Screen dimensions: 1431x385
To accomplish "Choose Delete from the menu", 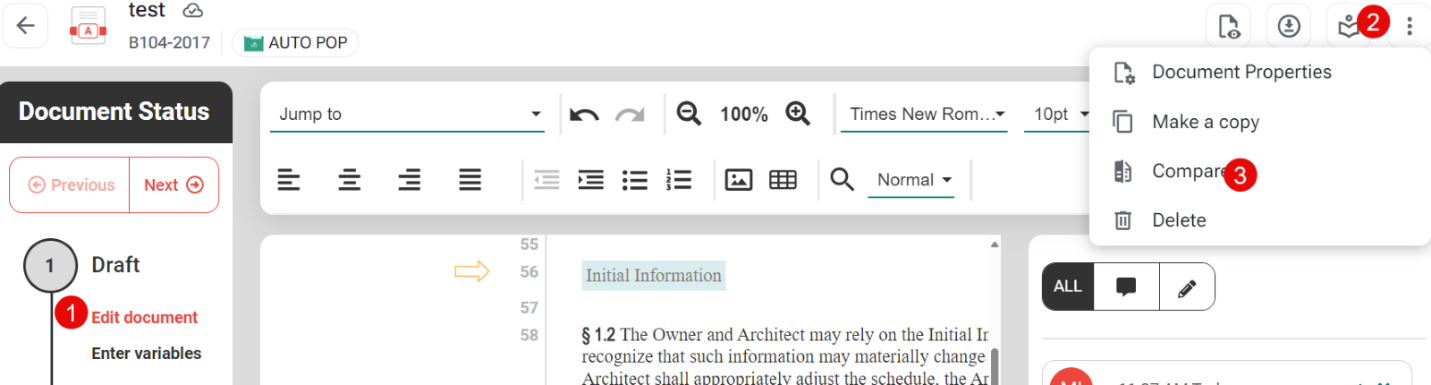I will pyautogui.click(x=1260, y=220).
